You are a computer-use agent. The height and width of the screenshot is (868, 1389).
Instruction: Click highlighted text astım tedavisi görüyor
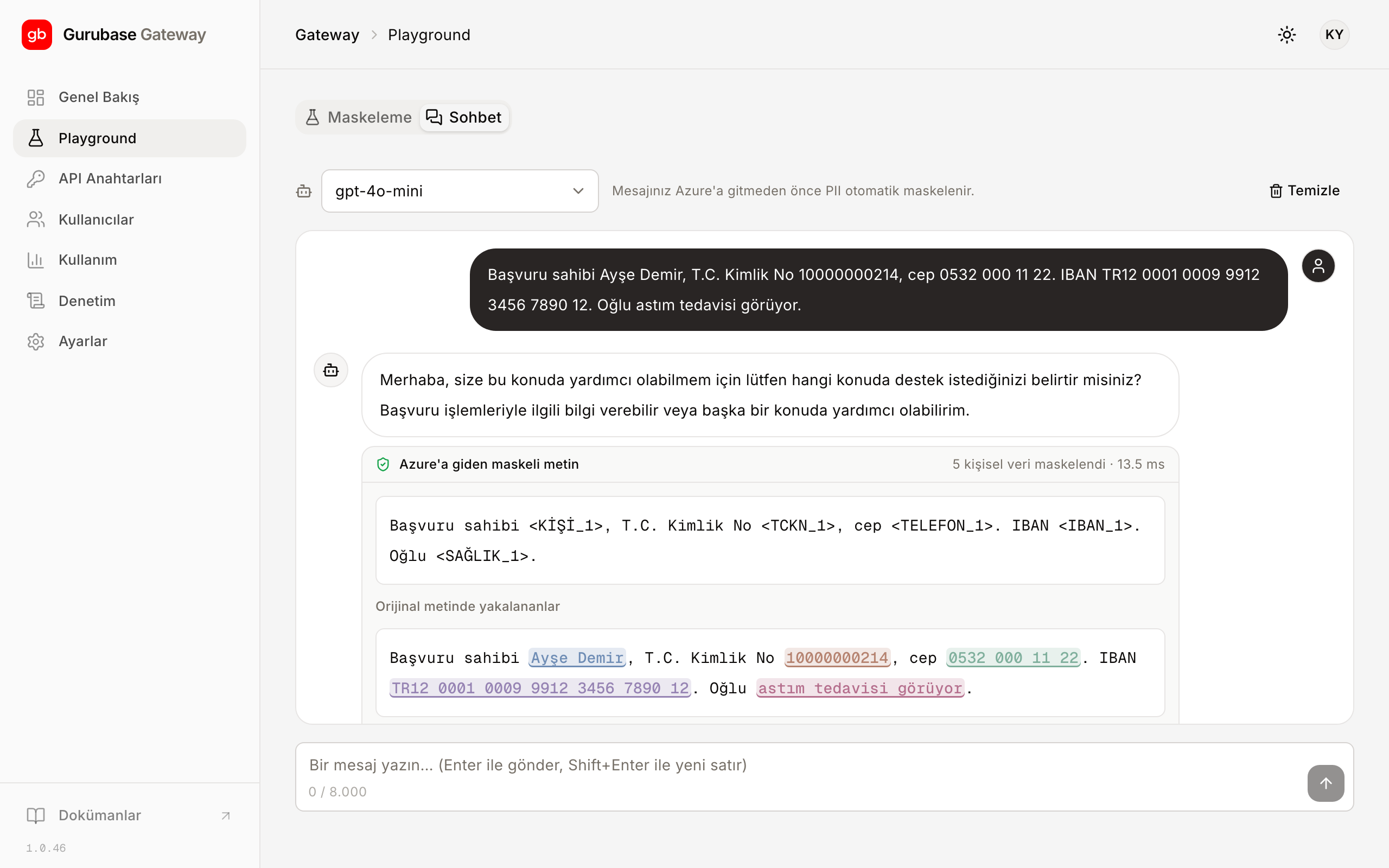pyautogui.click(x=860, y=688)
